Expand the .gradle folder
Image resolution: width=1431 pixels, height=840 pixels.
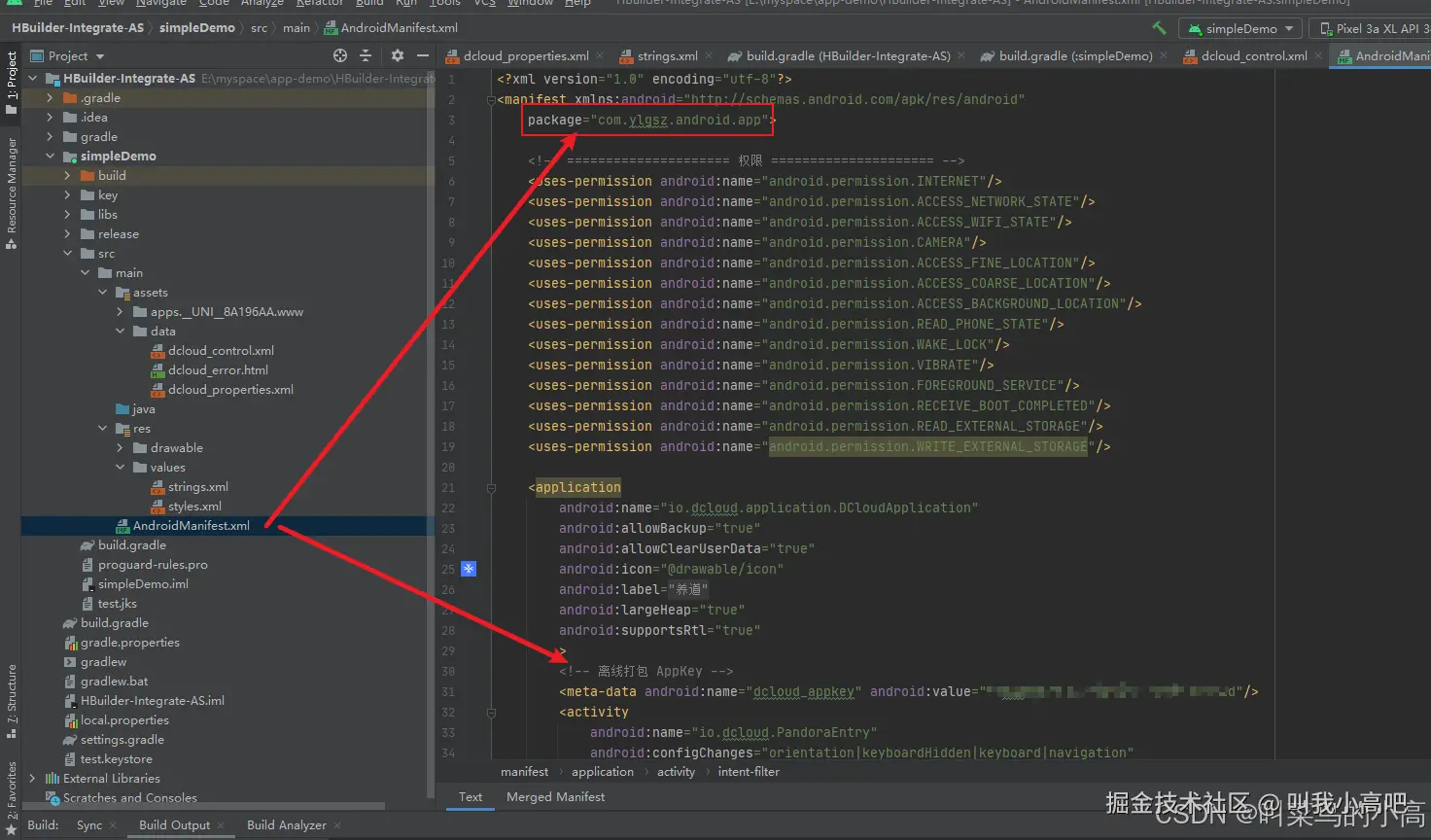[51, 97]
